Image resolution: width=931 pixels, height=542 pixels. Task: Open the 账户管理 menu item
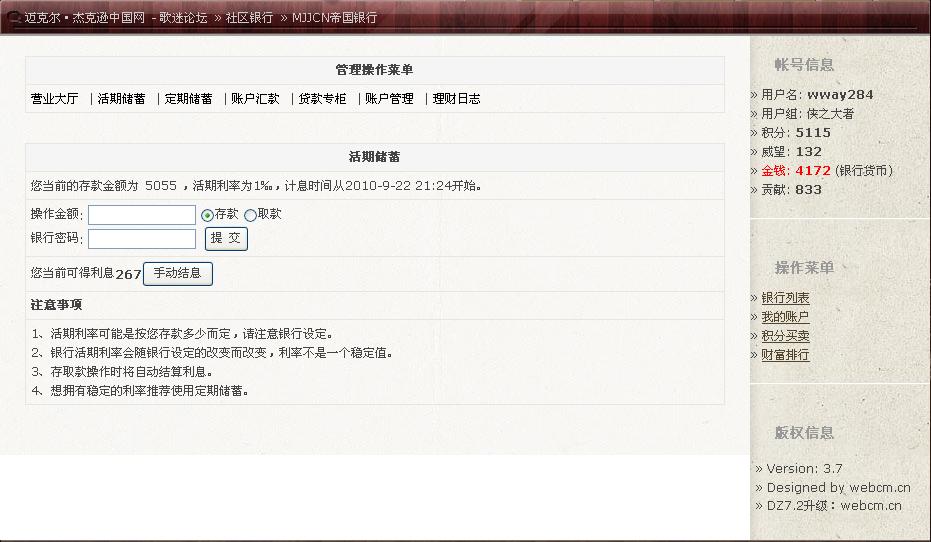click(x=390, y=99)
